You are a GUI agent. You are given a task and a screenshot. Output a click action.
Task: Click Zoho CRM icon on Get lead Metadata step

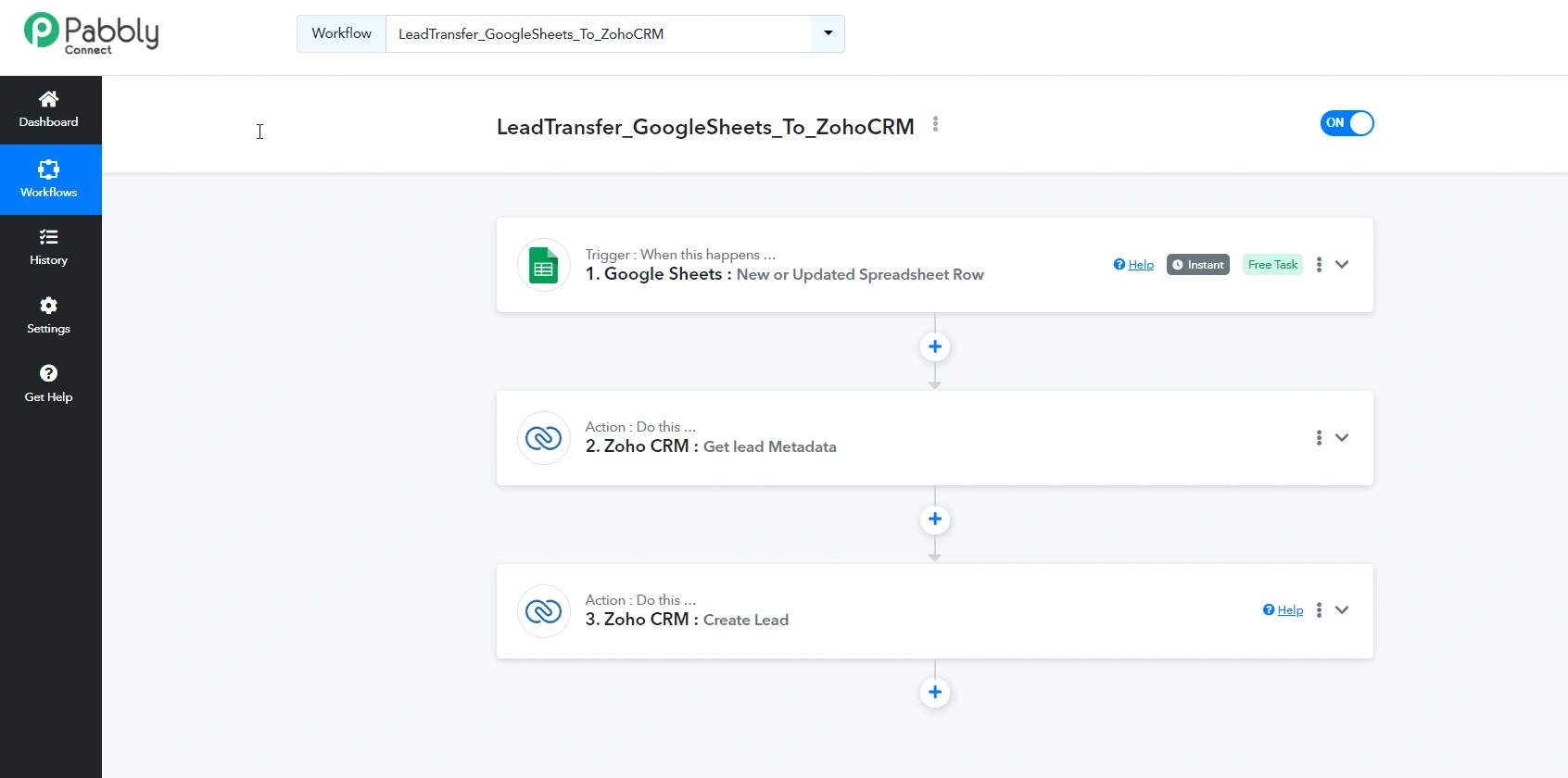544,438
